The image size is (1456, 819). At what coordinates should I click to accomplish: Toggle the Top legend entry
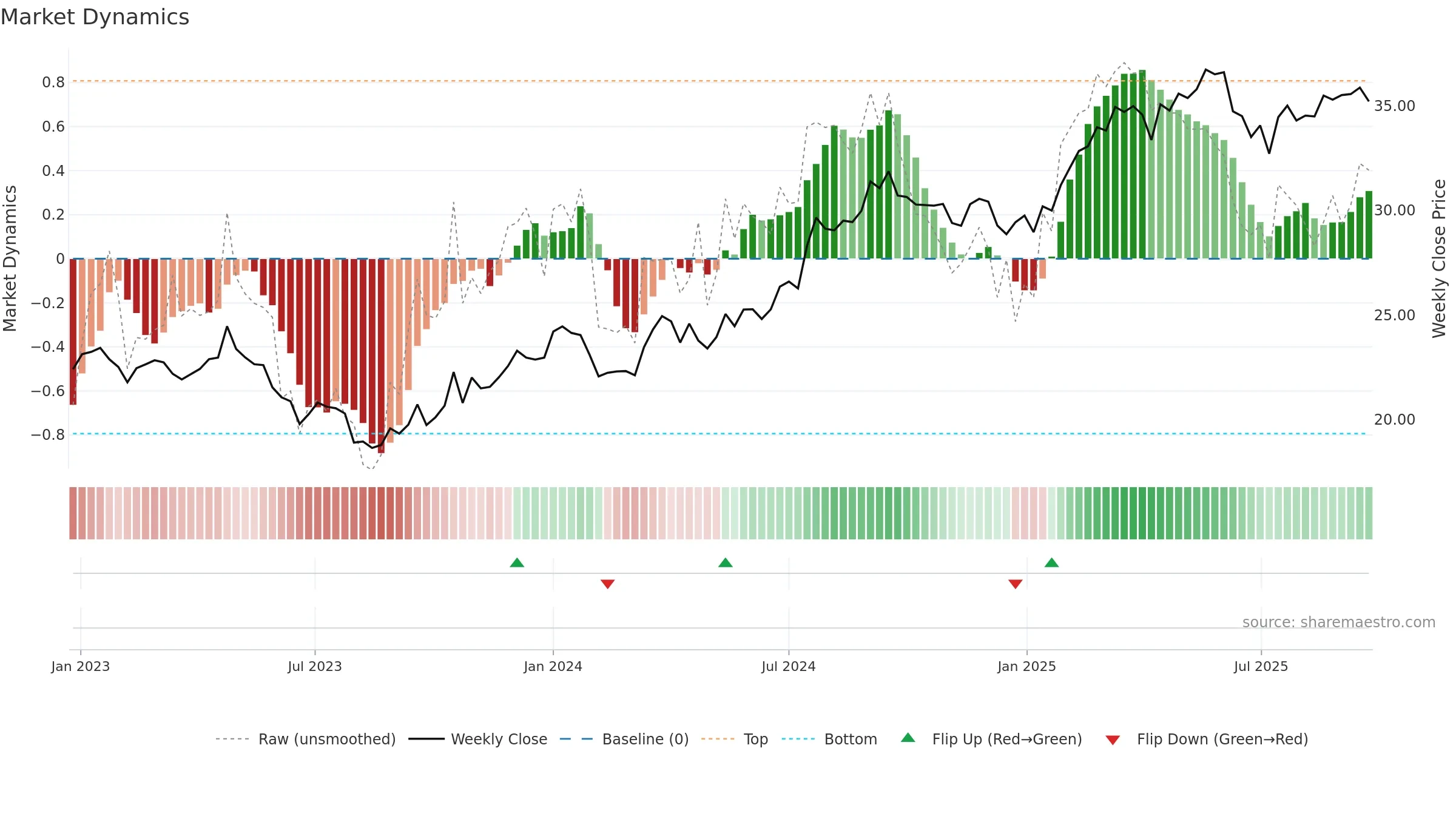pos(735,739)
